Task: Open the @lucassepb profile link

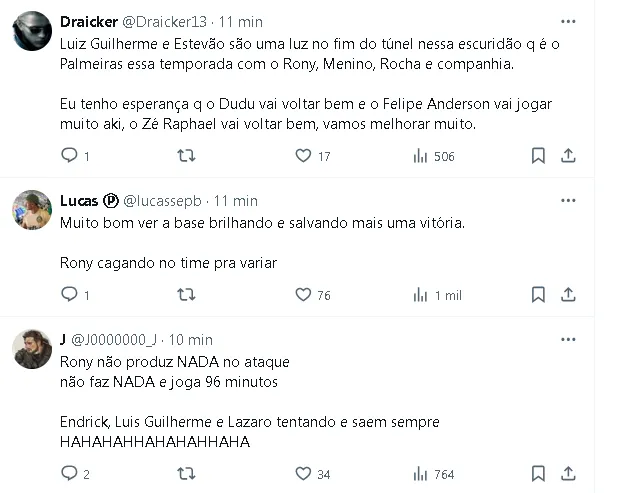Action: pyautogui.click(x=165, y=201)
